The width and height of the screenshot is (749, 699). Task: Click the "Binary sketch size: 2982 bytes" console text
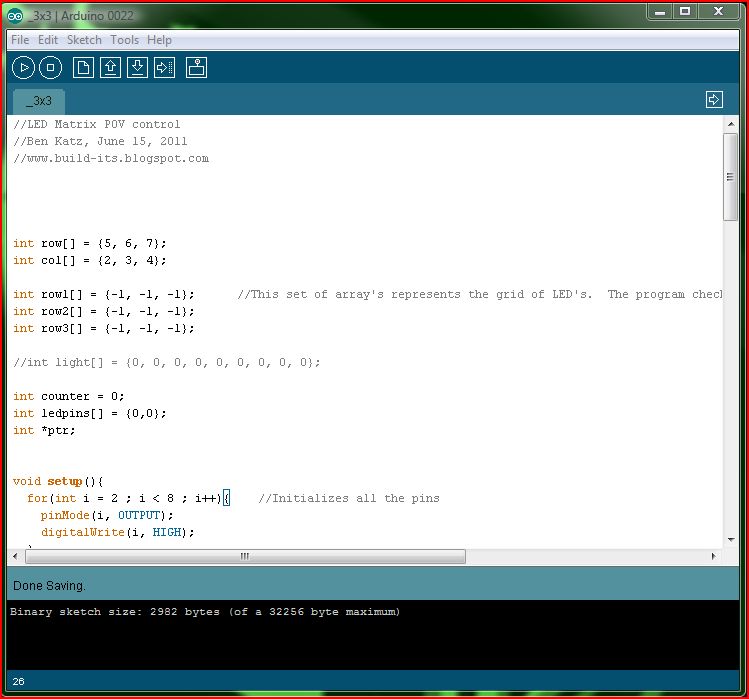(115, 612)
